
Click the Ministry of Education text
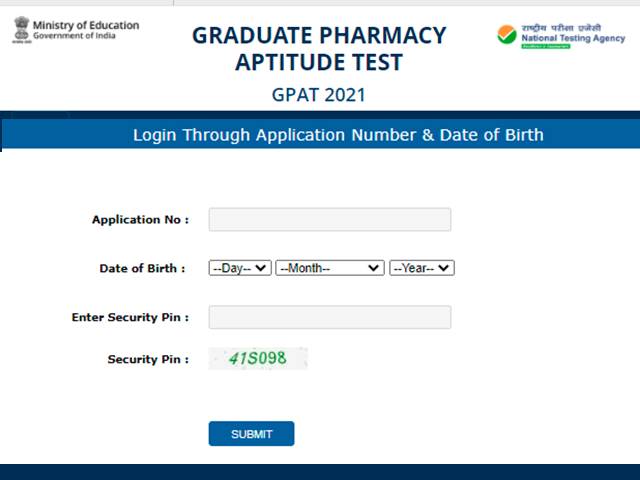point(86,24)
